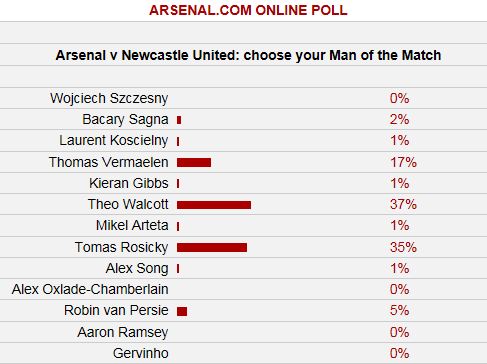Viewport: 487px width, 364px height.
Task: Select the Kieran Gibbs row label
Action: coord(129,183)
